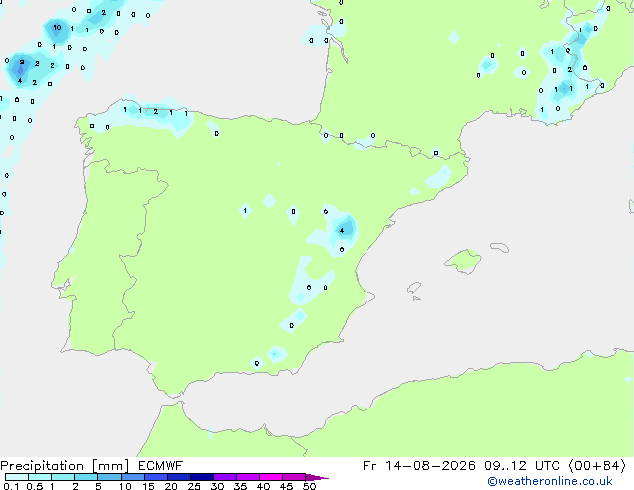The image size is (634, 490).
Task: Click legend scale label '50'
Action: pos(309,486)
